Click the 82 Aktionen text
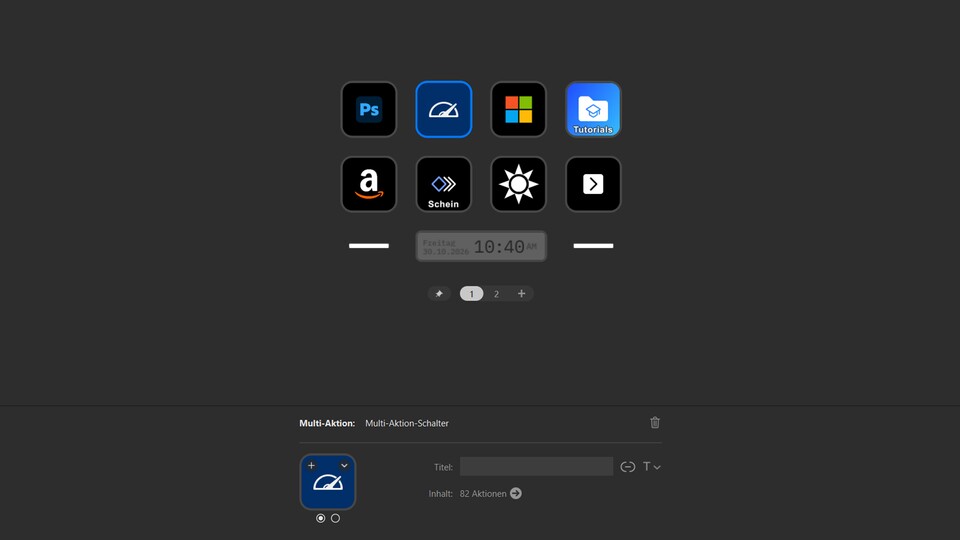Screen dimensions: 960x540 [483, 493]
